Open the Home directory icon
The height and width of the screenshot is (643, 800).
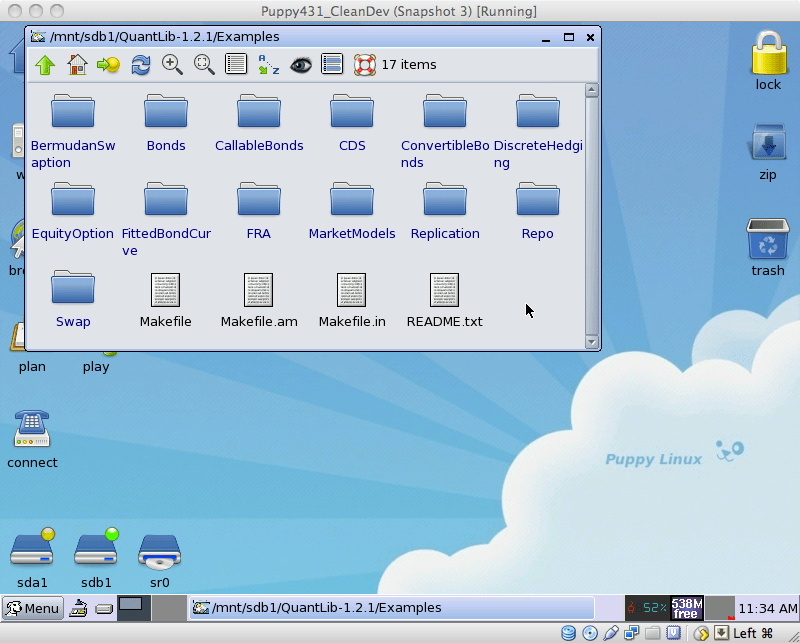point(78,64)
